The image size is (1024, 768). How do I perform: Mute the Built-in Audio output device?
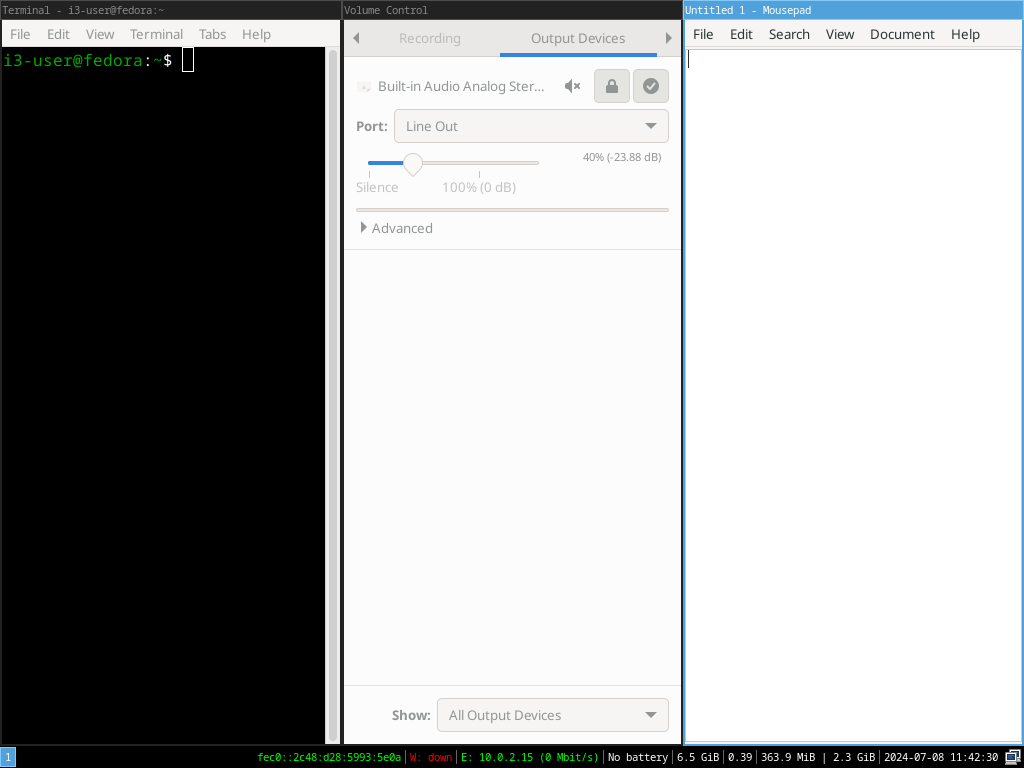[573, 86]
